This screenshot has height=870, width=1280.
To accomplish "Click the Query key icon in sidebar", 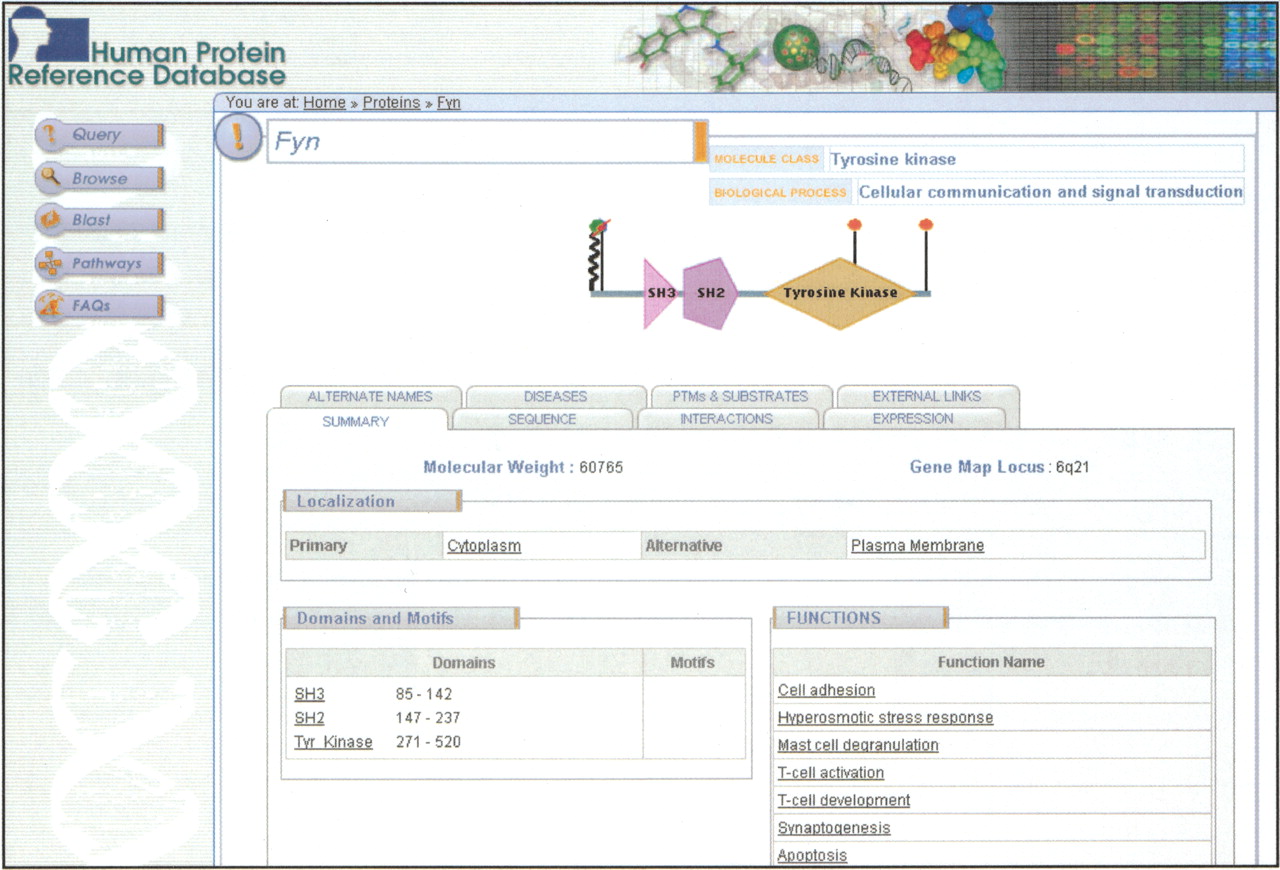I will (50, 135).
